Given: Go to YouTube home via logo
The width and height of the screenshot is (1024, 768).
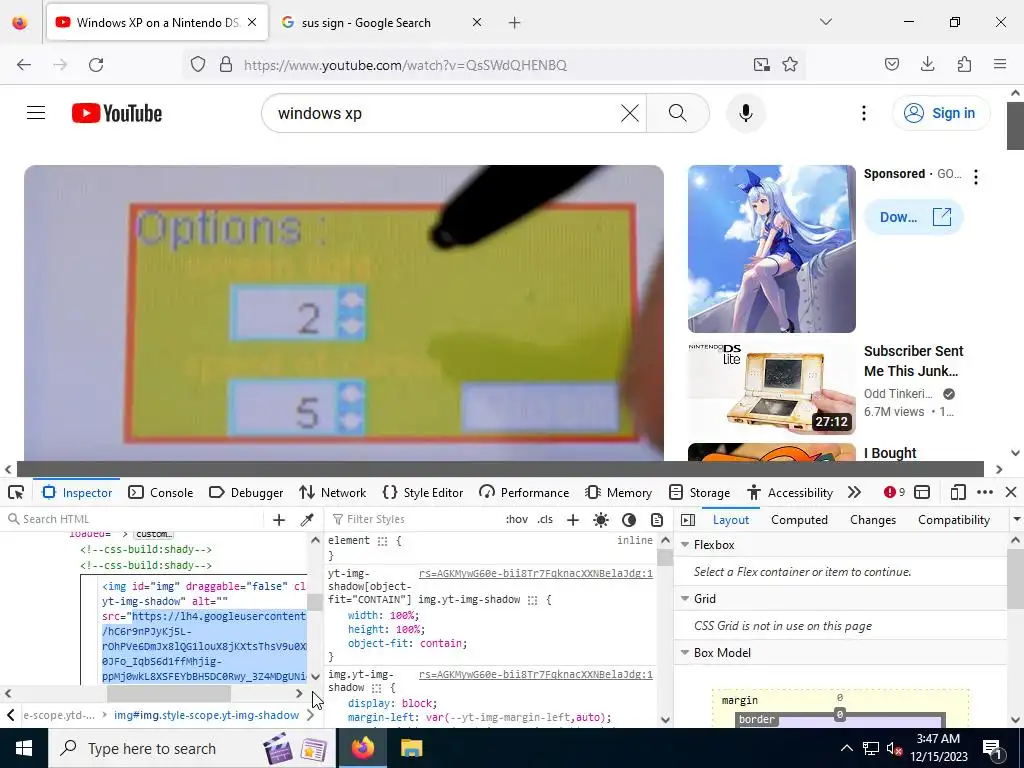Looking at the screenshot, I should tap(117, 113).
